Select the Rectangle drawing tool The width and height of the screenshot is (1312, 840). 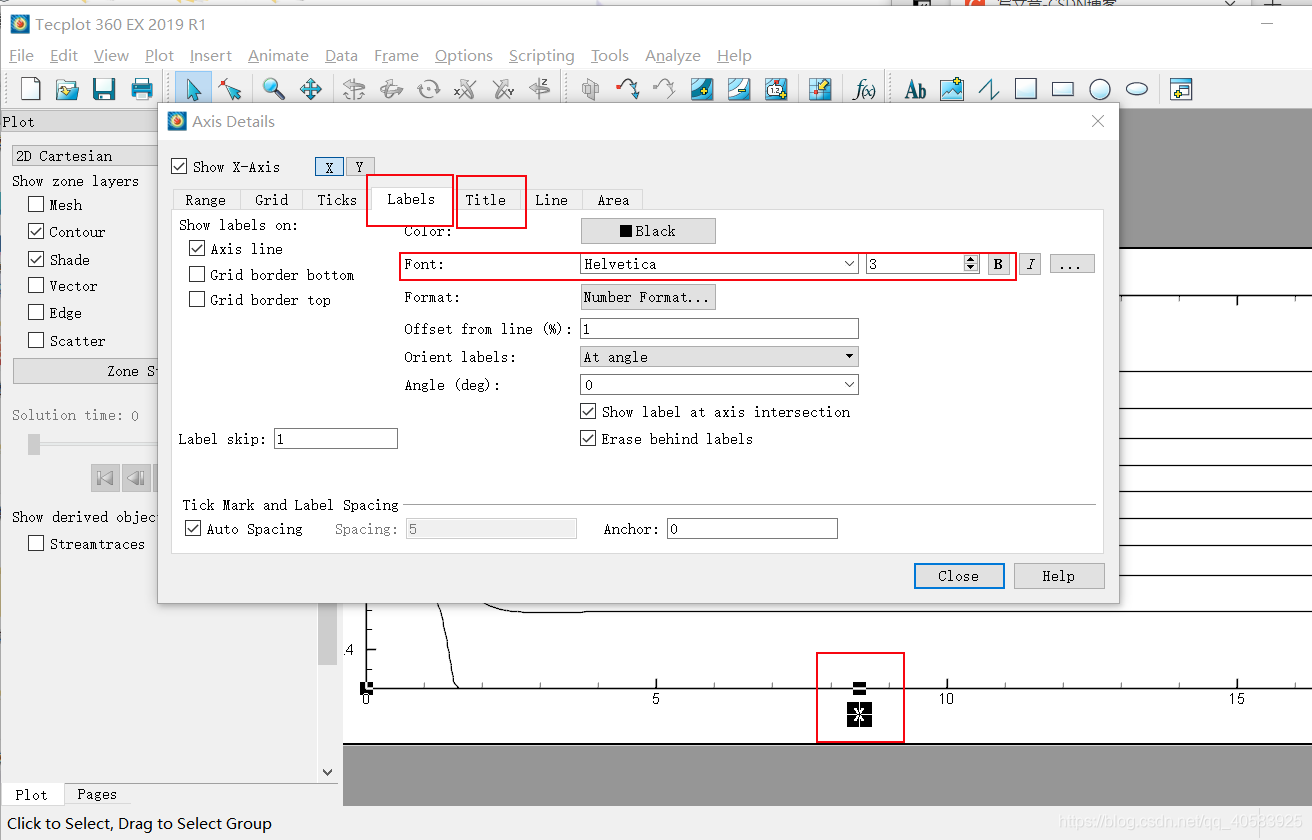[x=1062, y=89]
